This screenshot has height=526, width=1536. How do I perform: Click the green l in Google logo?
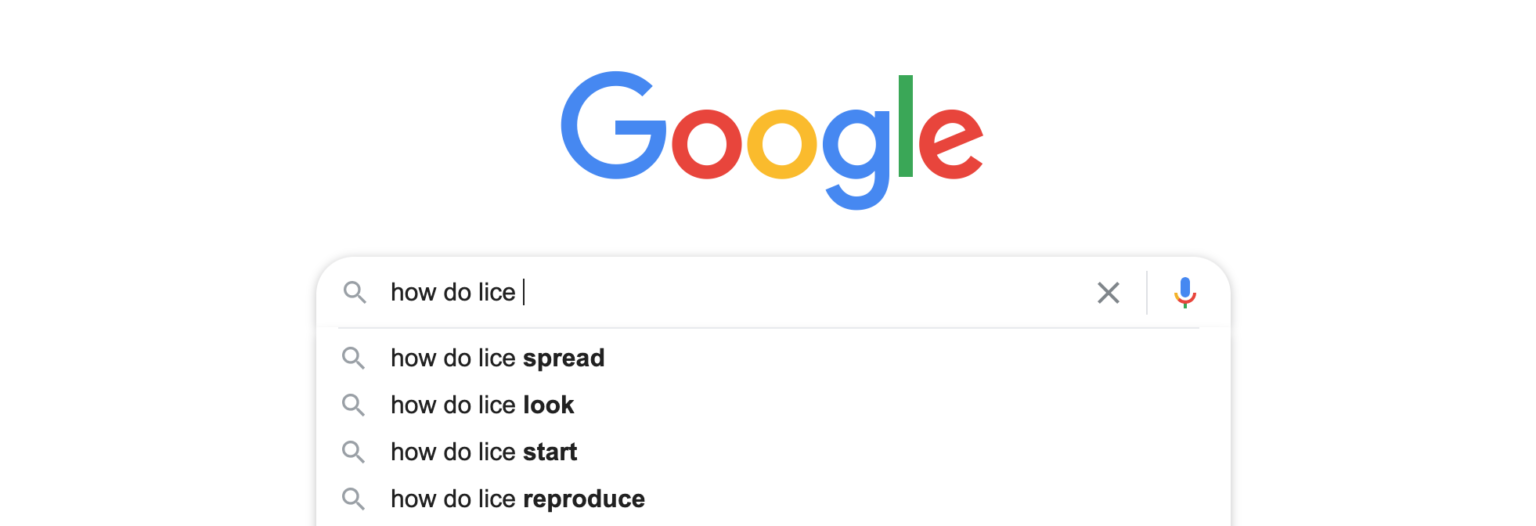click(906, 126)
